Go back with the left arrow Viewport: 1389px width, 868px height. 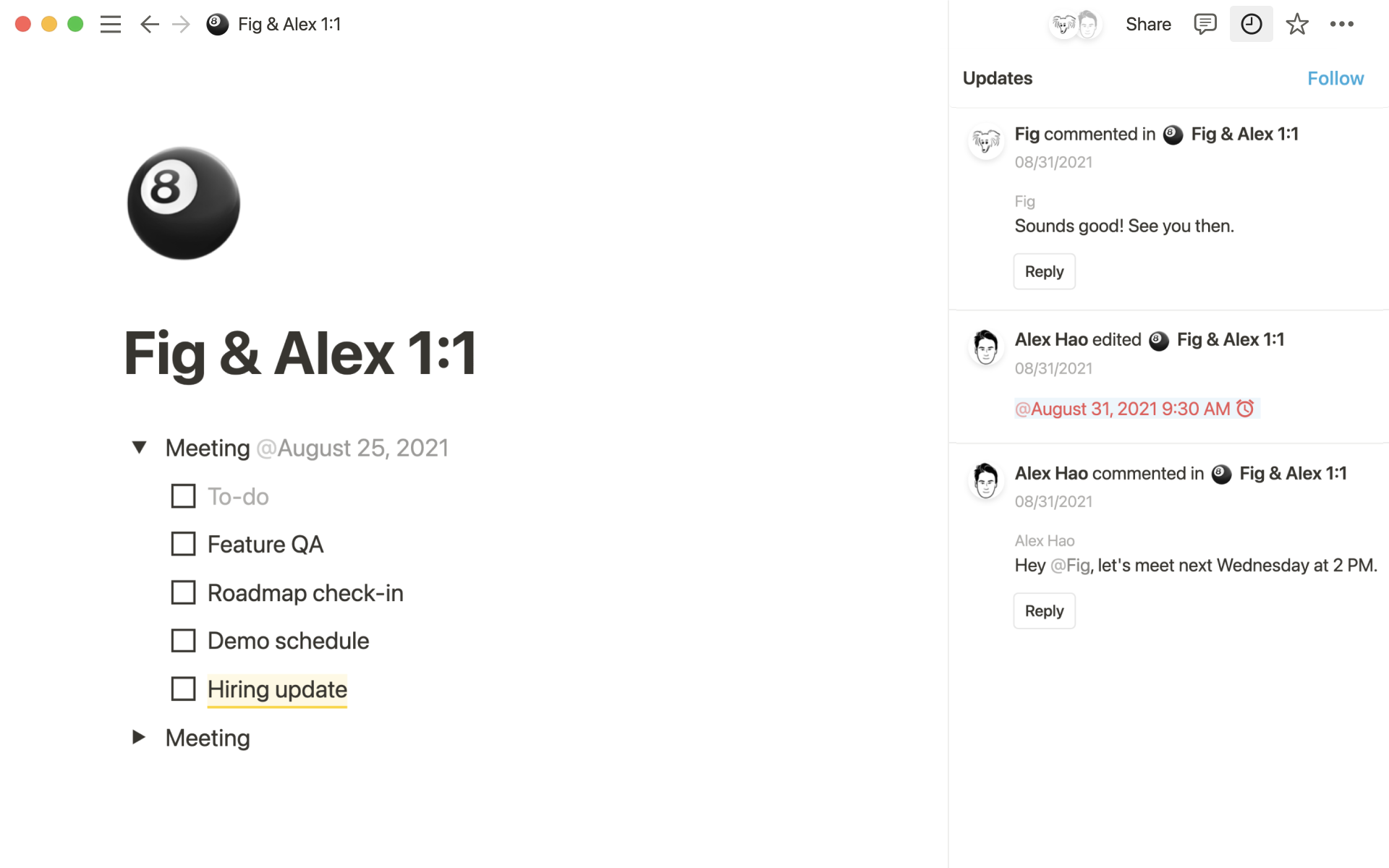149,25
